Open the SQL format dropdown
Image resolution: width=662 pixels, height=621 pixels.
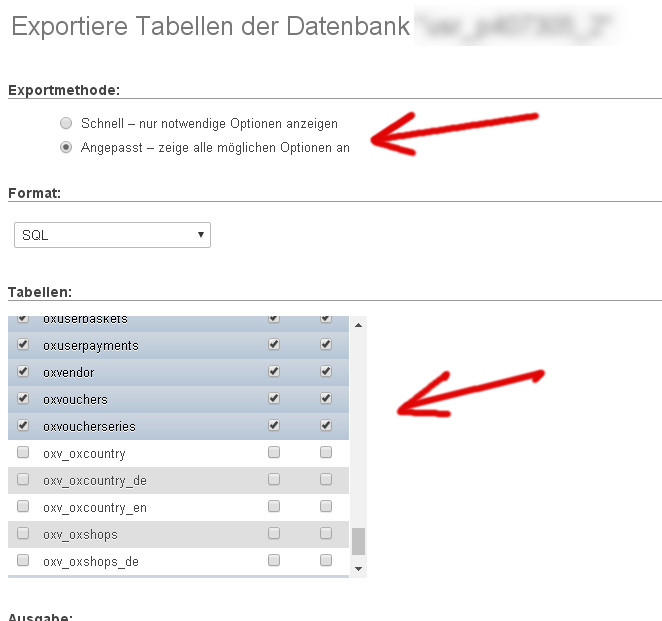click(112, 235)
